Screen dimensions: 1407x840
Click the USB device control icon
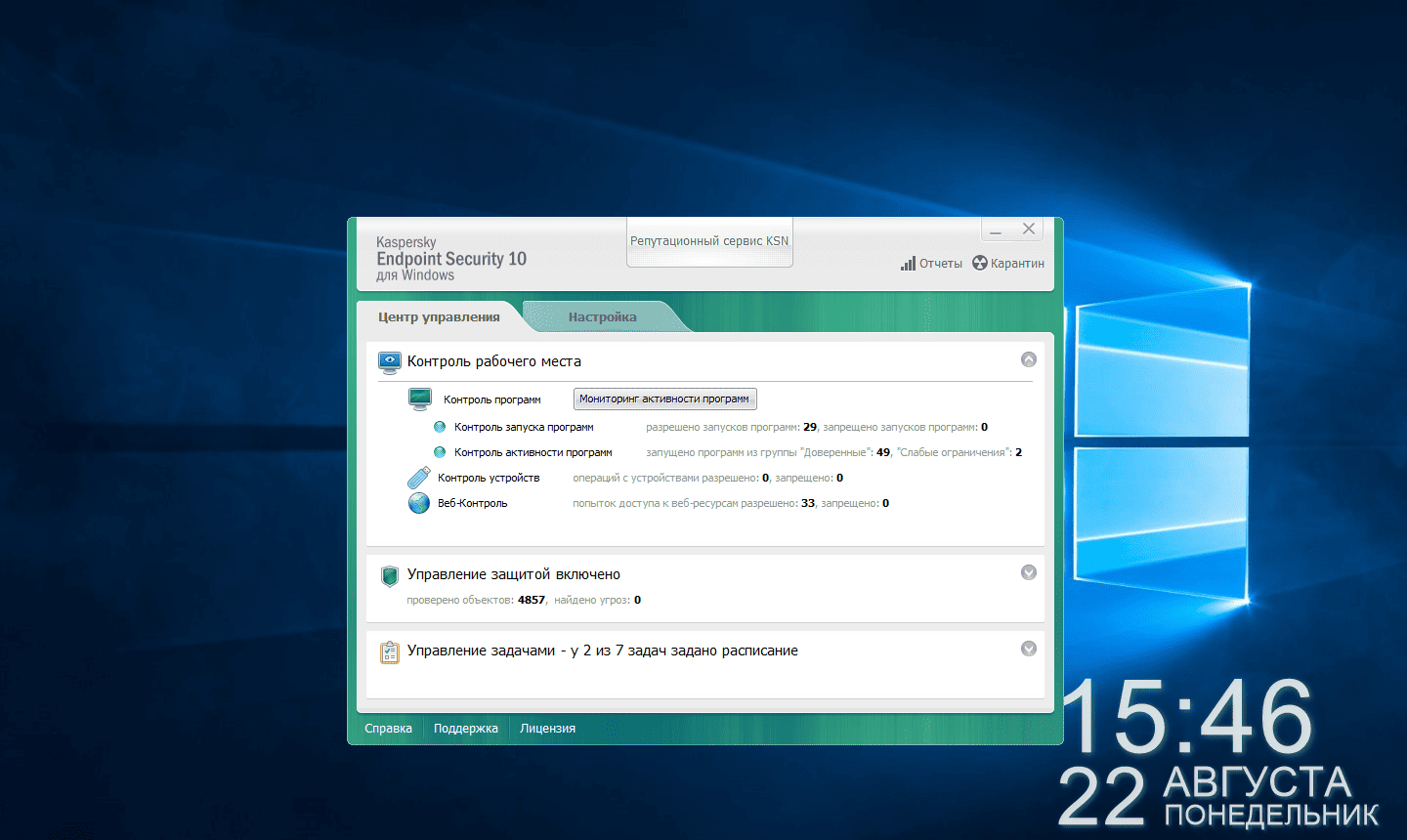click(419, 478)
